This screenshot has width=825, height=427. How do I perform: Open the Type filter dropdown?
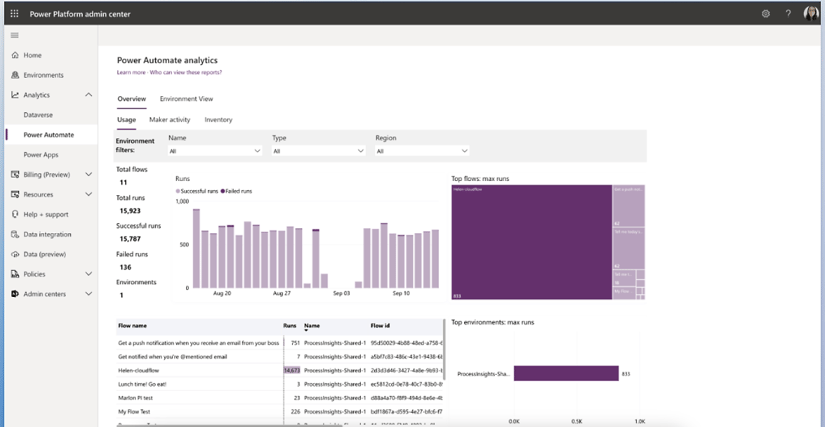319,151
